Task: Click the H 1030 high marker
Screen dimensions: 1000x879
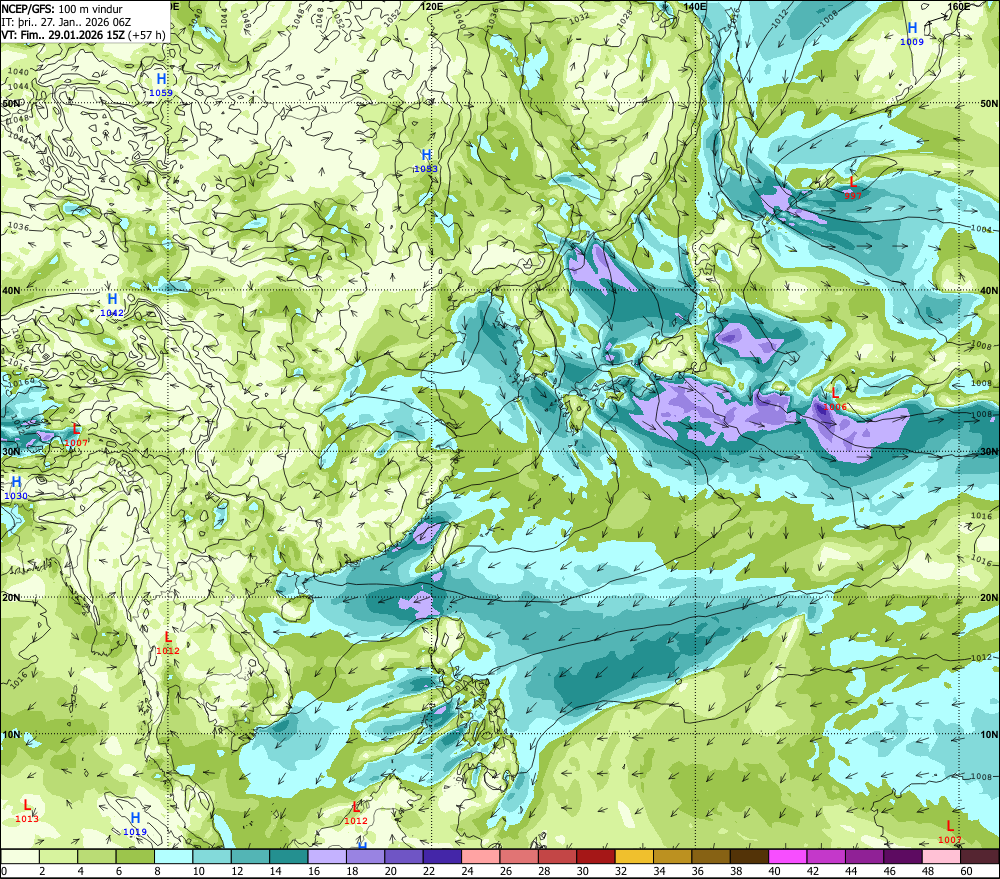Action: point(16,487)
